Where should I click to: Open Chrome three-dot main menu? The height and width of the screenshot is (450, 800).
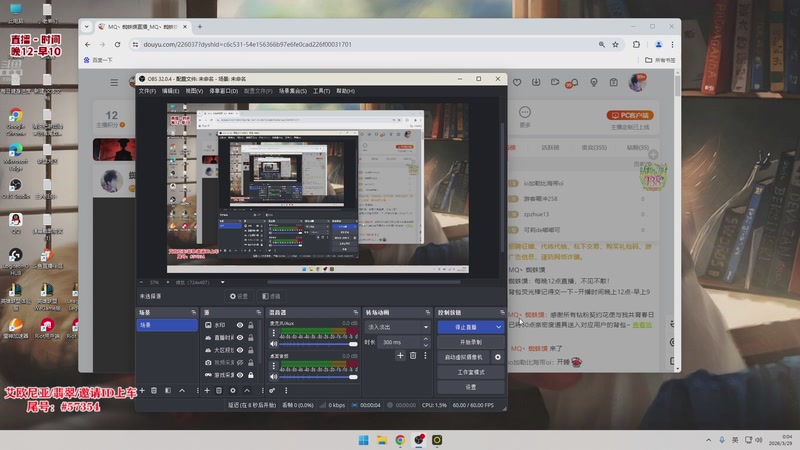pyautogui.click(x=672, y=44)
